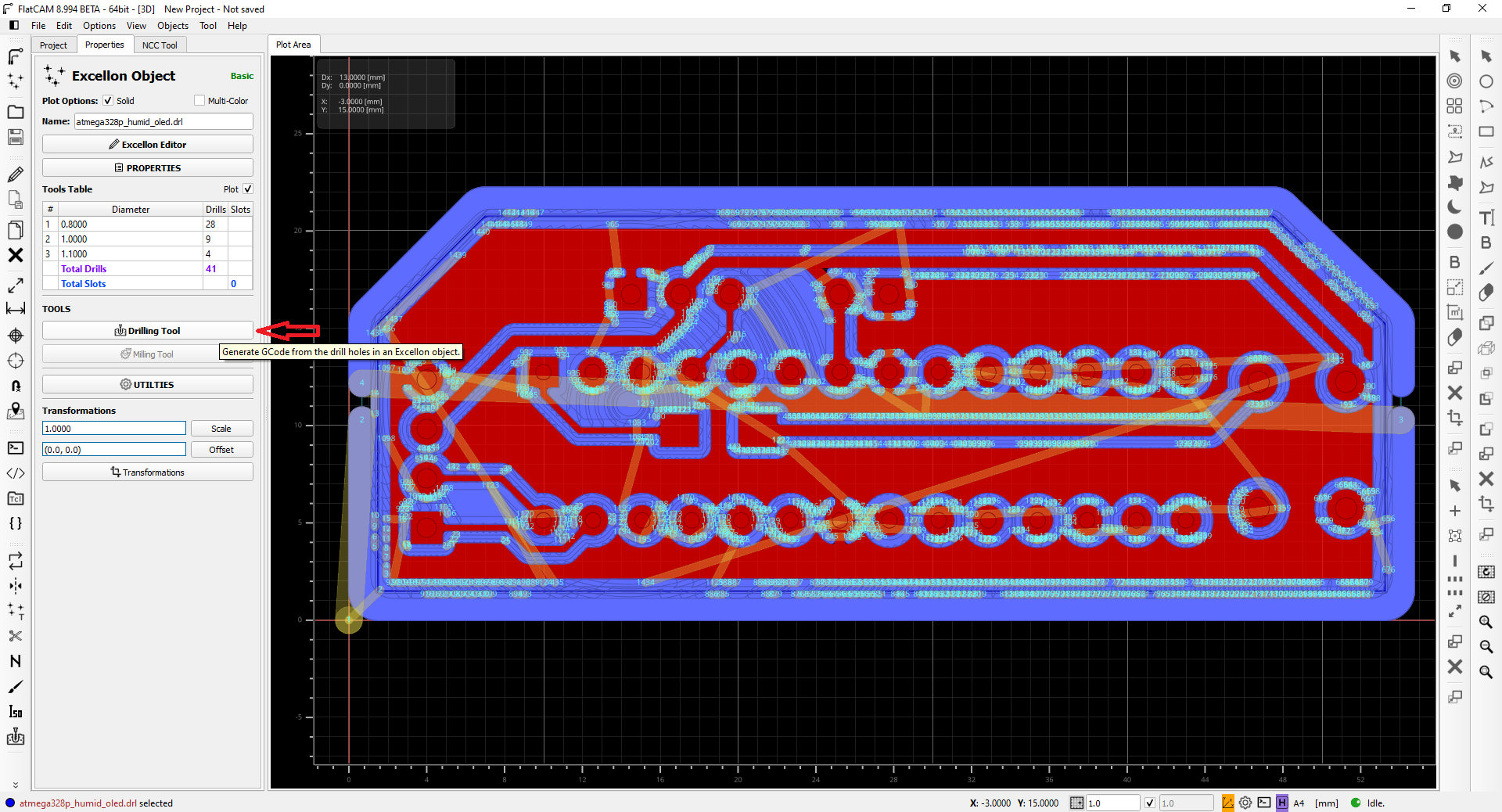Click the Drilling Tool button
The height and width of the screenshot is (812, 1502).
[x=148, y=331]
